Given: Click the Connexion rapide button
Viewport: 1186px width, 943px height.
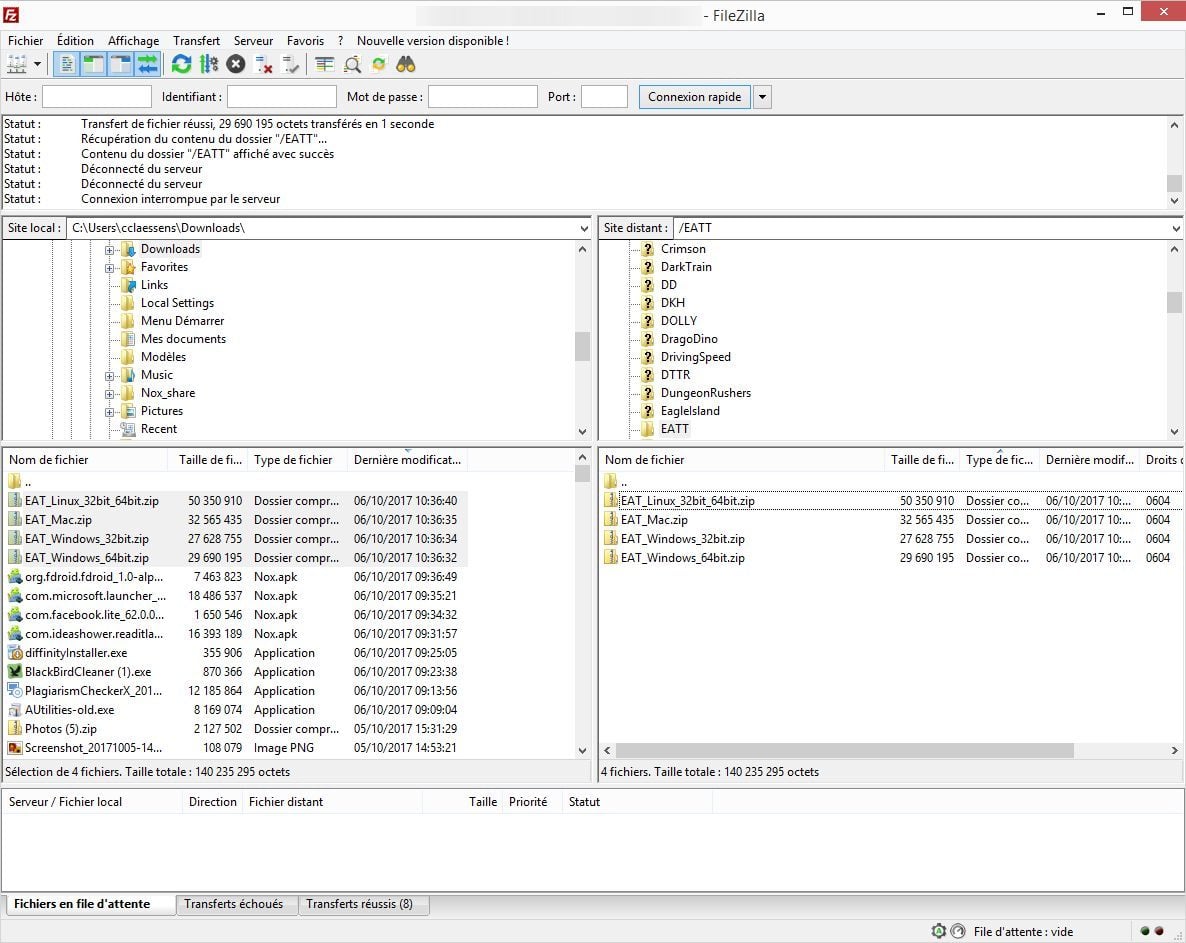Looking at the screenshot, I should click(x=694, y=97).
